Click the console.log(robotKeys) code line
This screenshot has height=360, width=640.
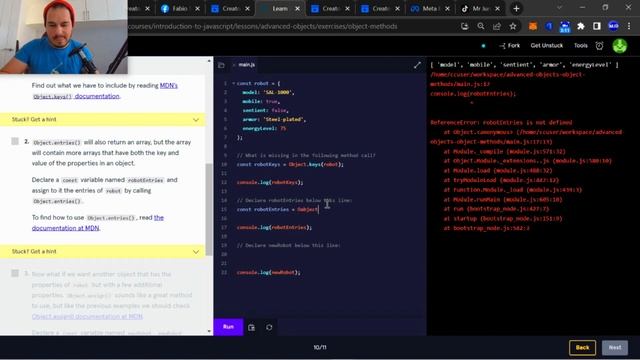270,182
